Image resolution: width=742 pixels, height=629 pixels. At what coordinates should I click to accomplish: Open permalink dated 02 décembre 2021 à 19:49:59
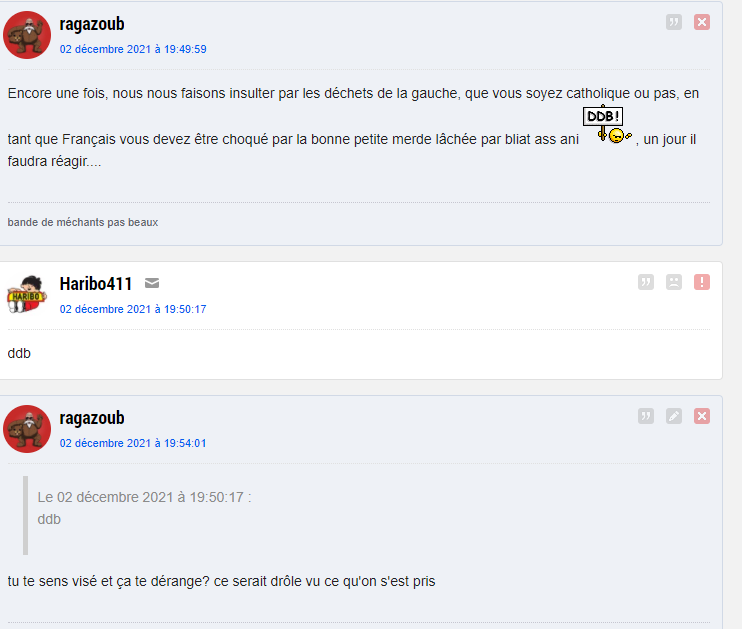[133, 49]
